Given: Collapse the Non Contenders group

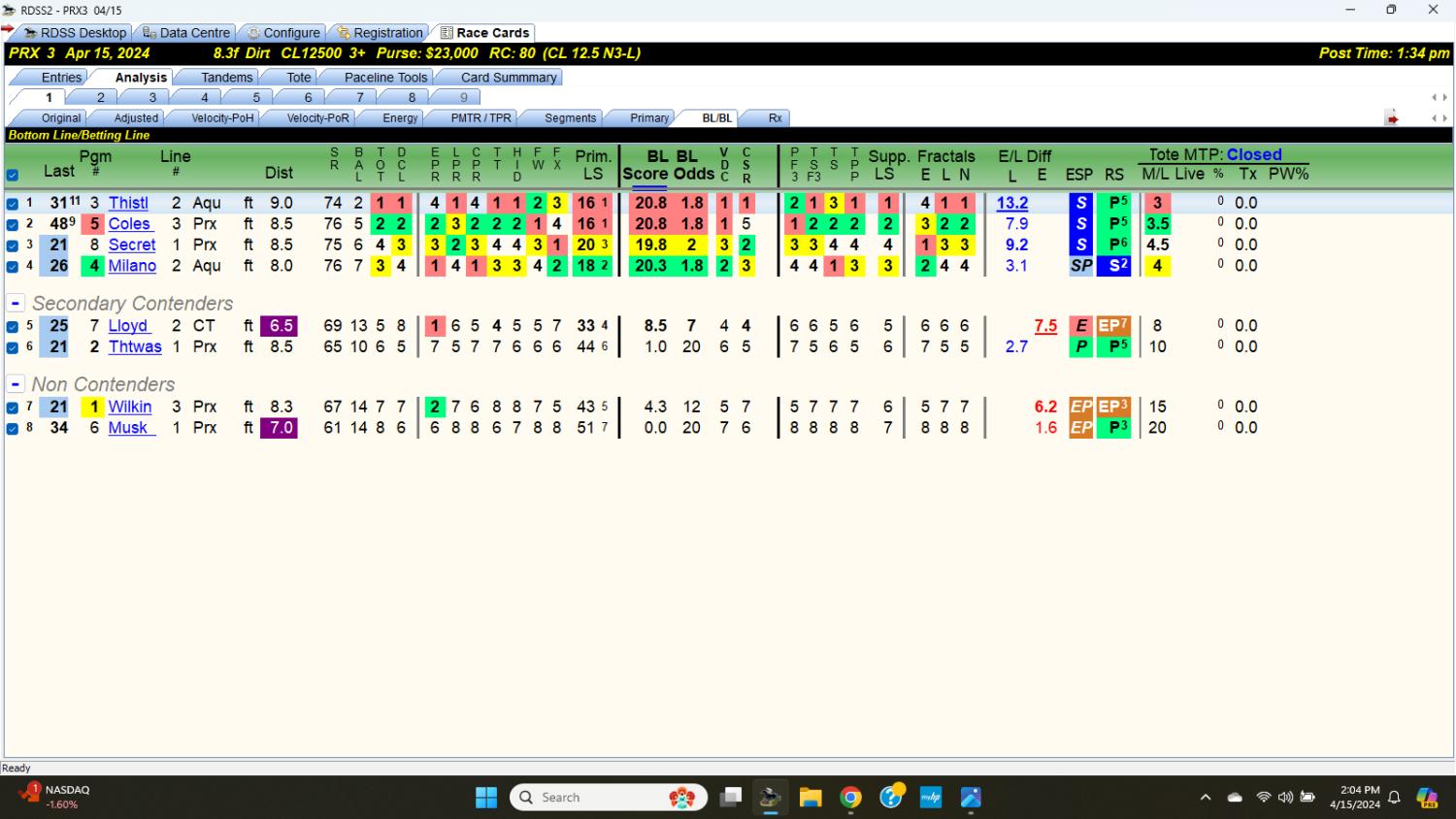Looking at the screenshot, I should [x=16, y=384].
